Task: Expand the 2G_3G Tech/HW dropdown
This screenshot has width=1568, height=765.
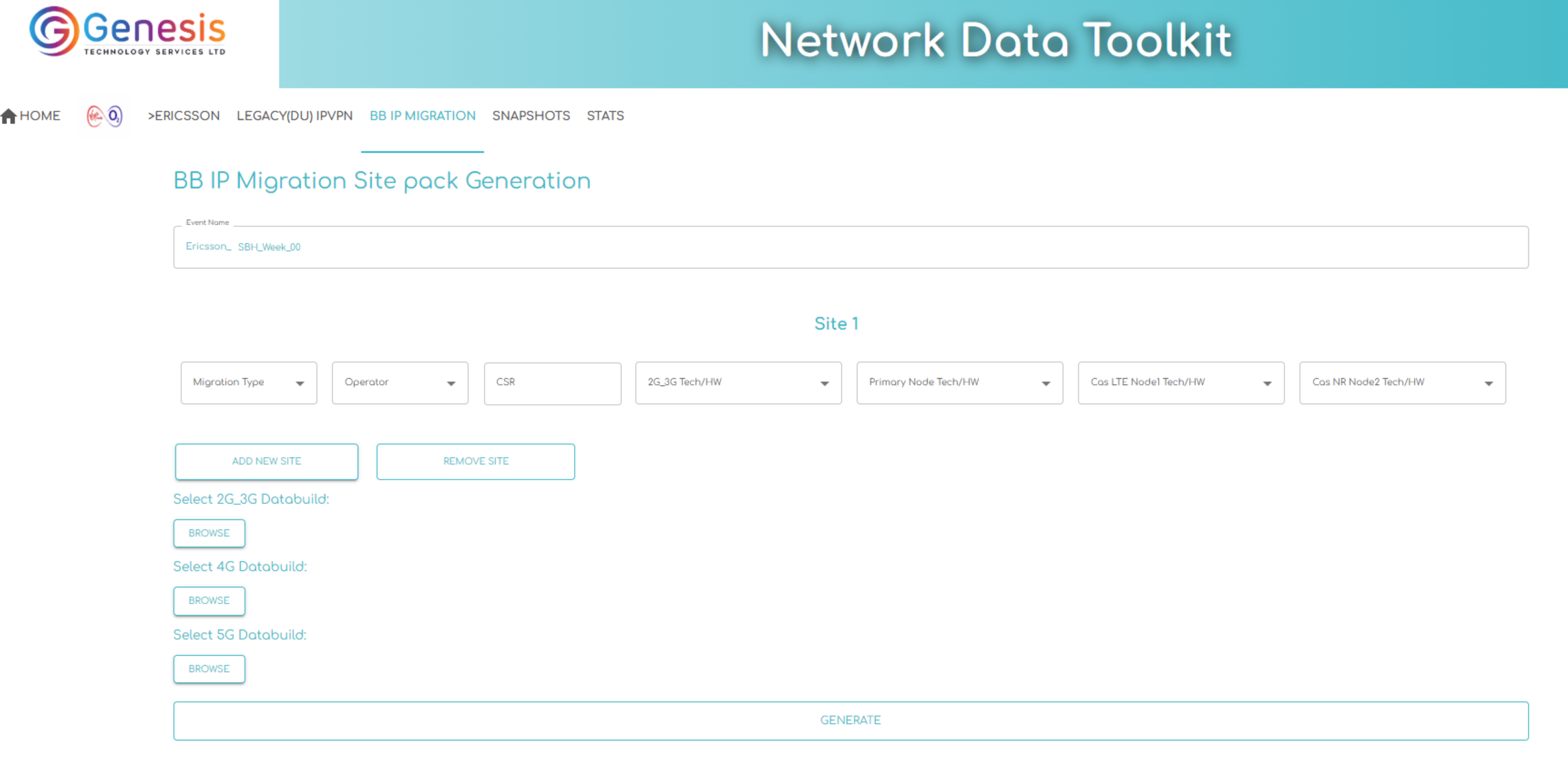Action: click(738, 383)
